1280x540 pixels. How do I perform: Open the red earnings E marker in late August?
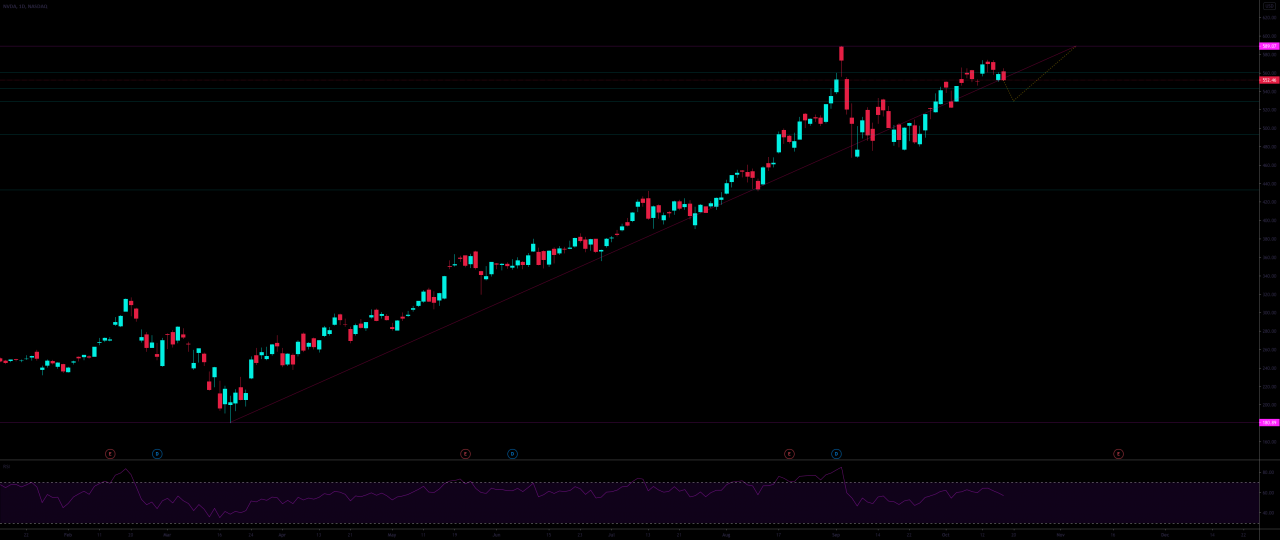(789, 454)
